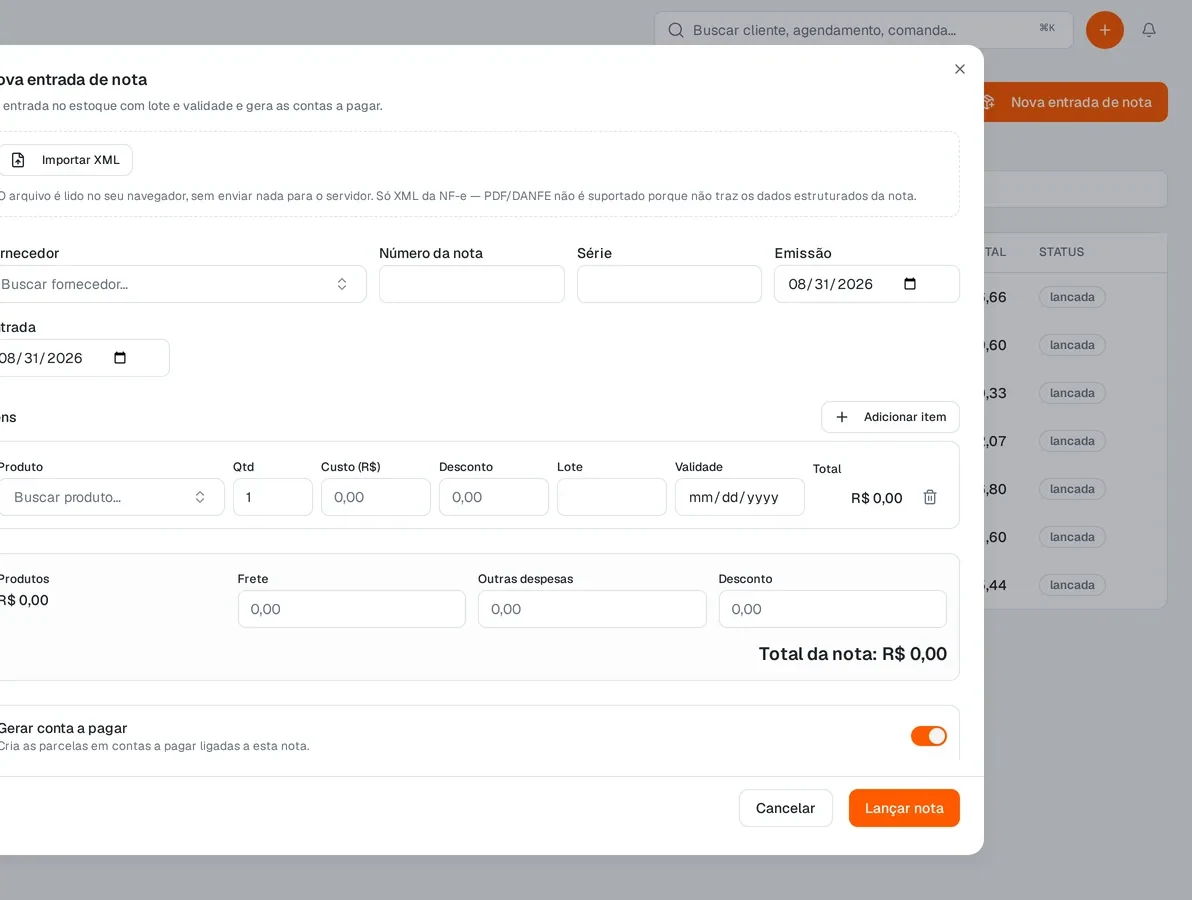This screenshot has width=1192, height=900.
Task: Click the Outras despesas input field
Action: coord(592,609)
